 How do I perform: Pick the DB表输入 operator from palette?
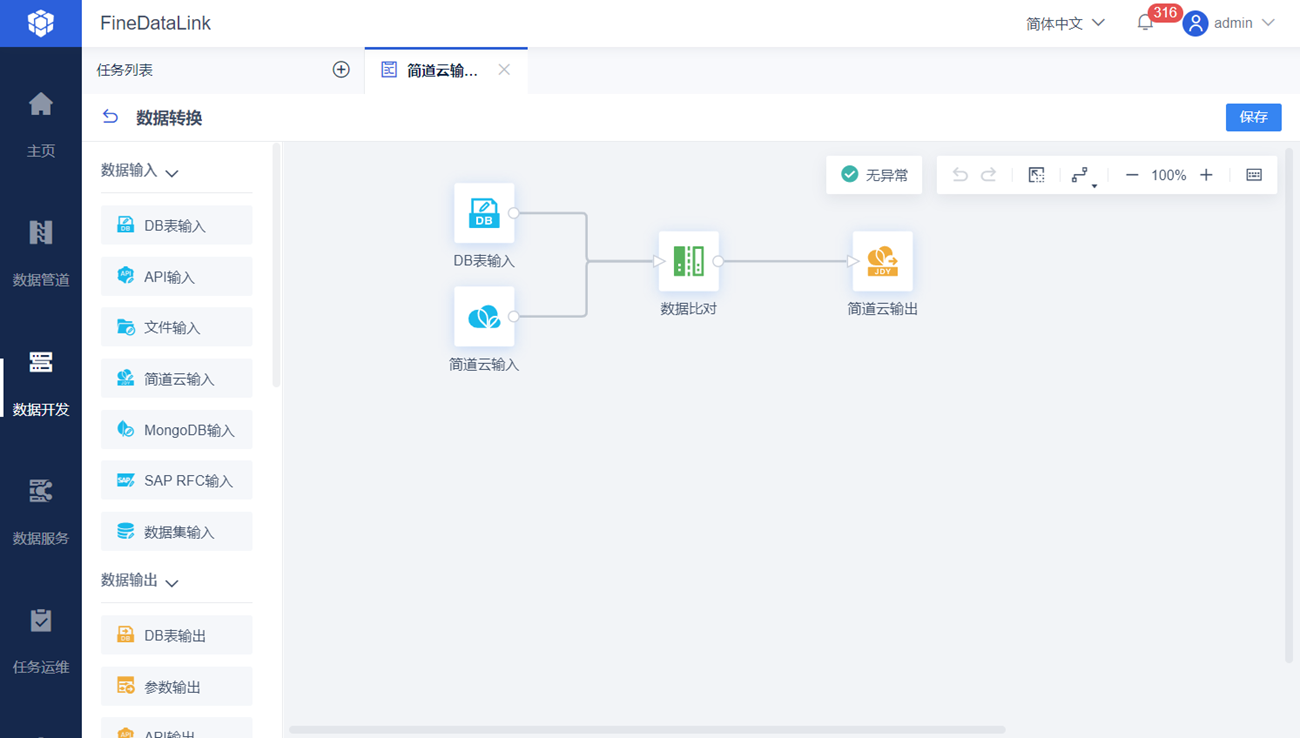click(x=176, y=225)
